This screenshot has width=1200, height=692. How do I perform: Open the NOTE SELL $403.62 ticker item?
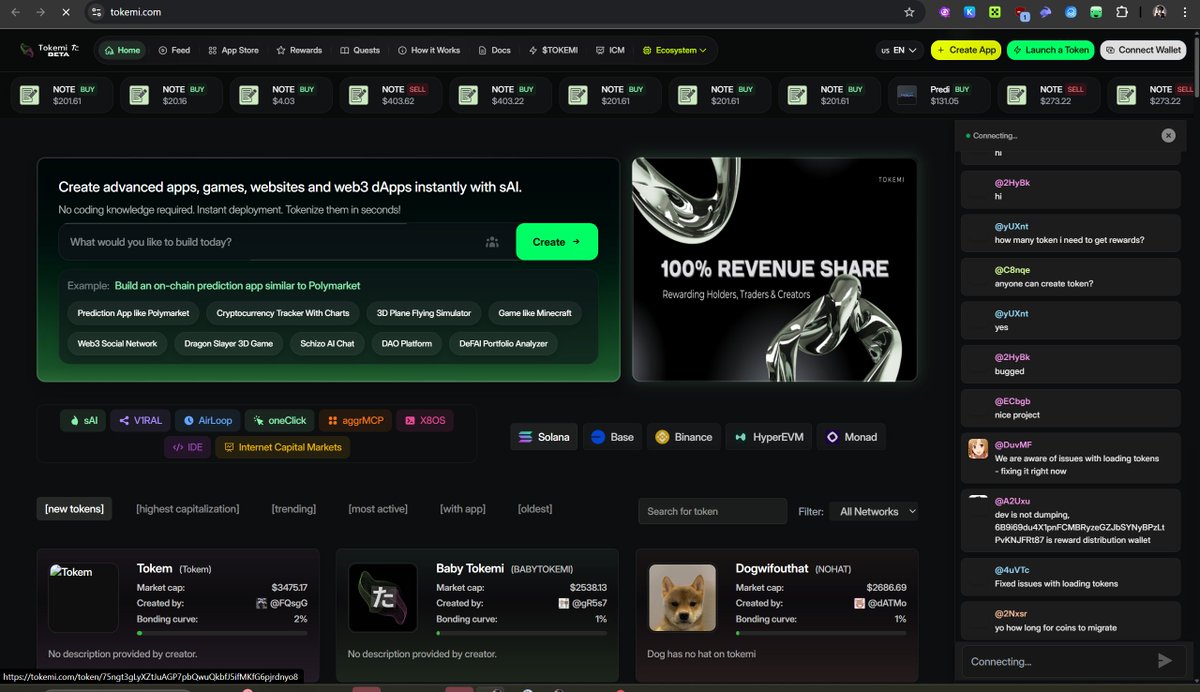[391, 95]
